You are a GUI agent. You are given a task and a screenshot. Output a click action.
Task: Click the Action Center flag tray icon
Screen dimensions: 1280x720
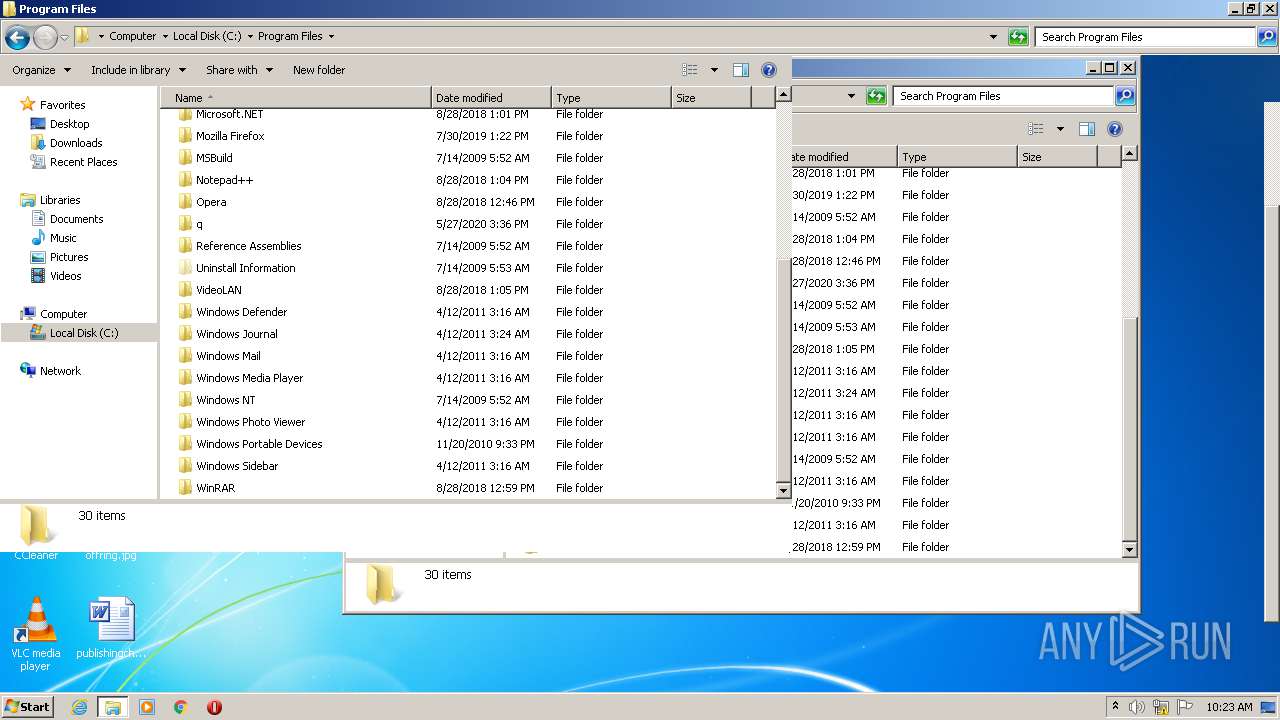click(1185, 707)
